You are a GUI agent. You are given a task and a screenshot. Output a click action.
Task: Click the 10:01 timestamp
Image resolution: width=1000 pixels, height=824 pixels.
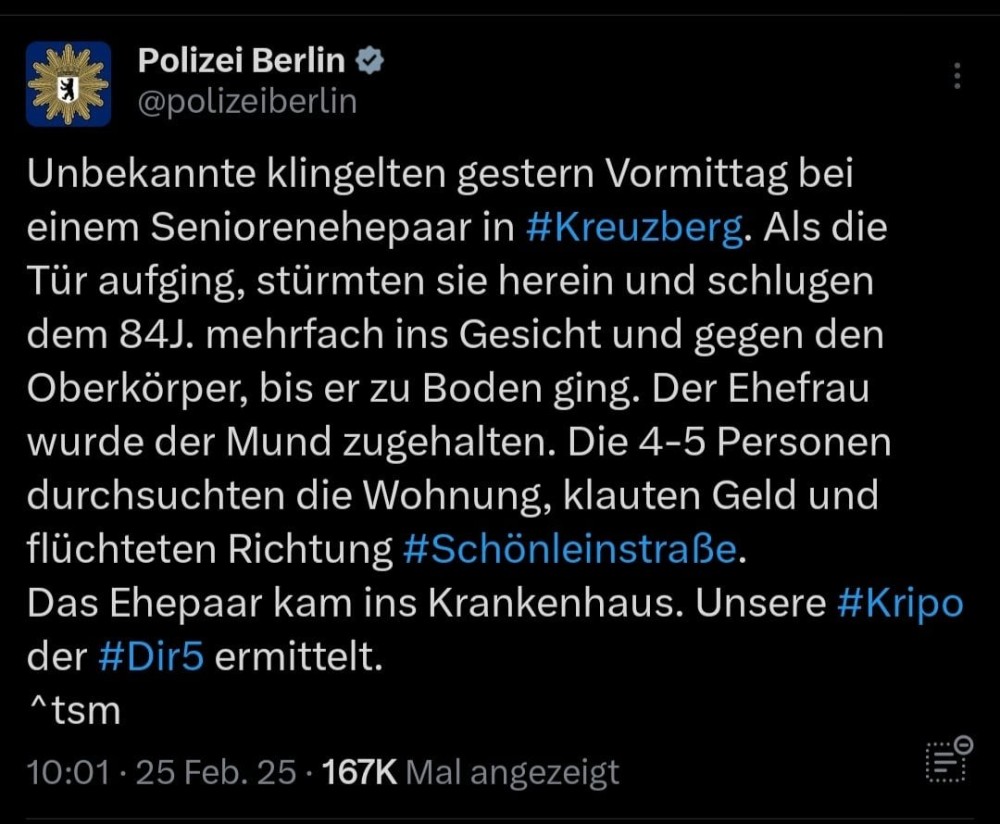click(x=68, y=772)
